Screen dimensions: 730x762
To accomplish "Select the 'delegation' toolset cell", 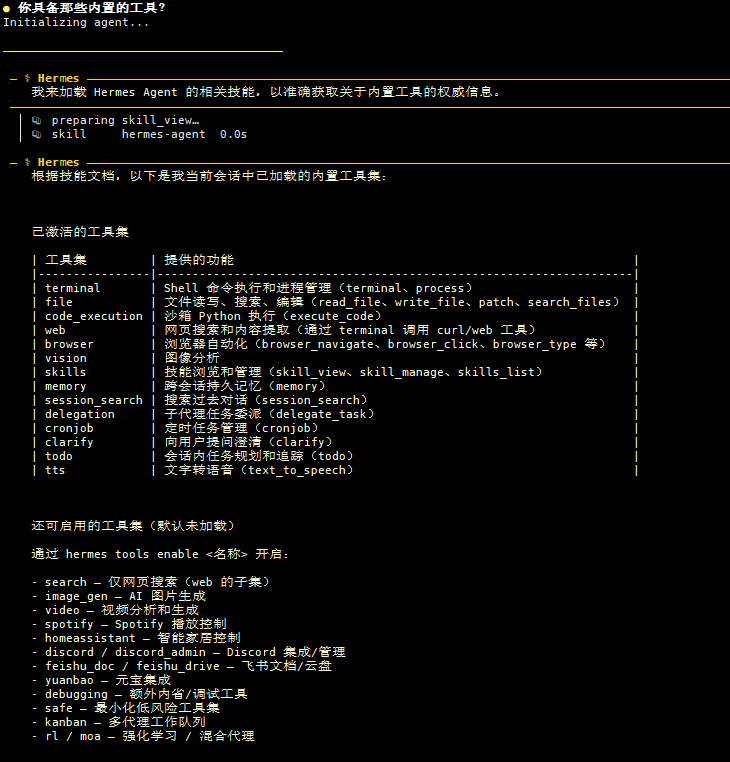I will tap(80, 414).
